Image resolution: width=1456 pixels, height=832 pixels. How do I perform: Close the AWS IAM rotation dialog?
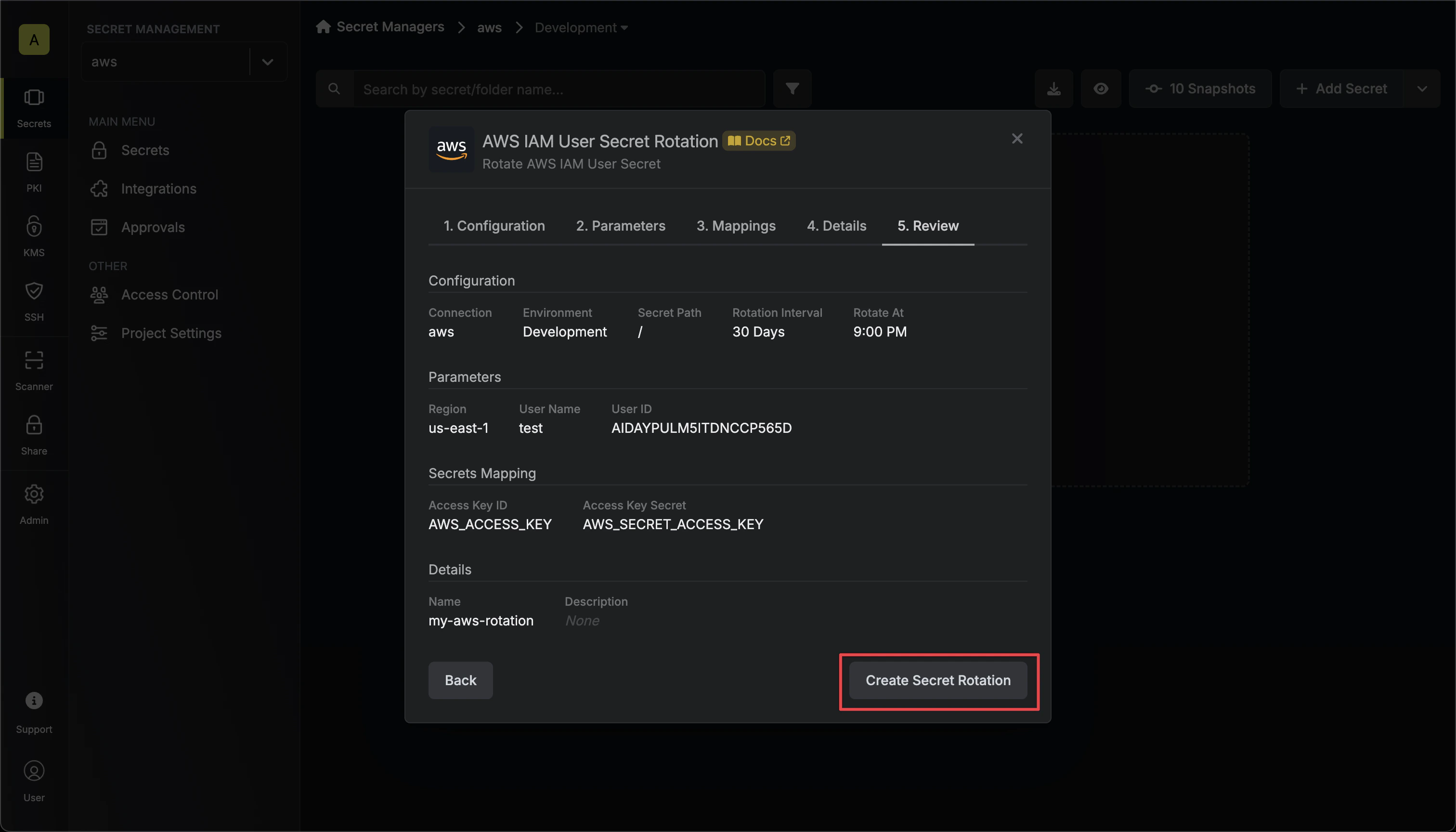point(1017,138)
